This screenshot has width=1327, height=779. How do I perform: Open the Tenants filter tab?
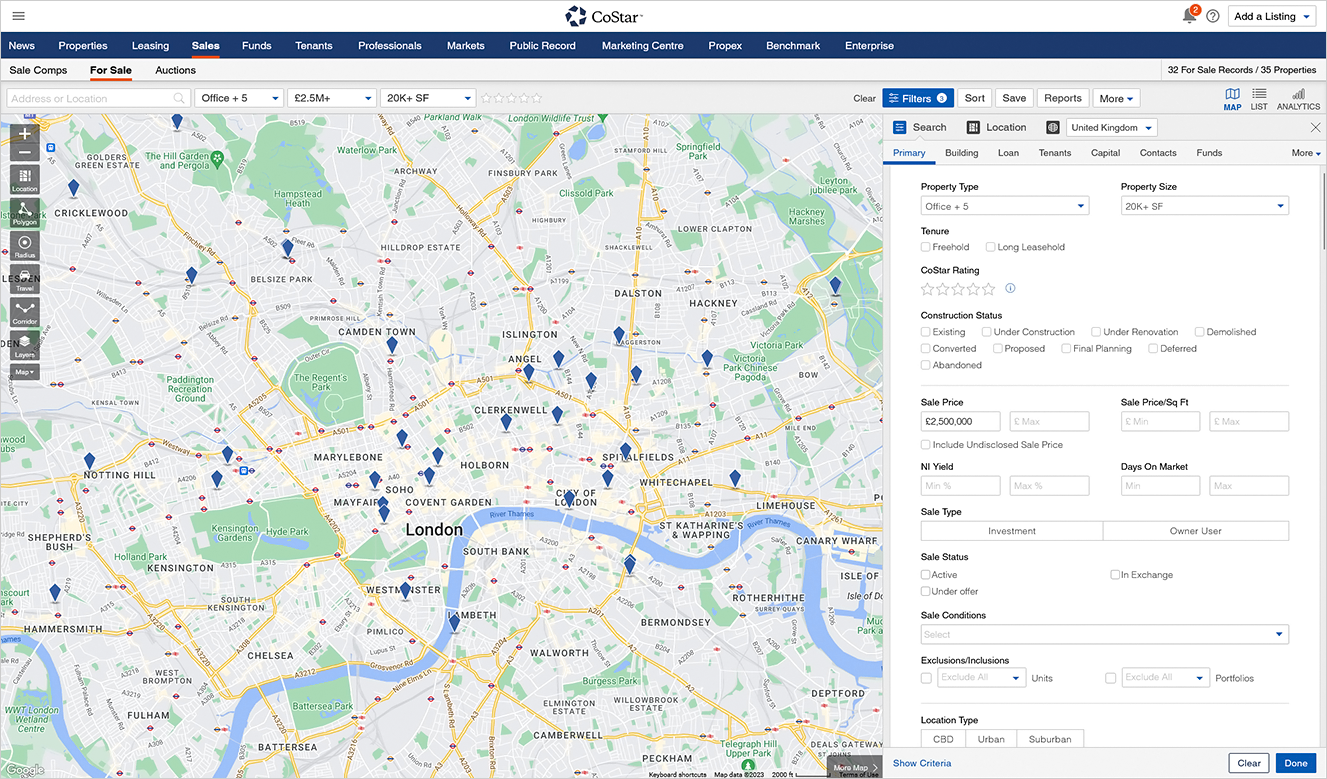pos(1055,153)
